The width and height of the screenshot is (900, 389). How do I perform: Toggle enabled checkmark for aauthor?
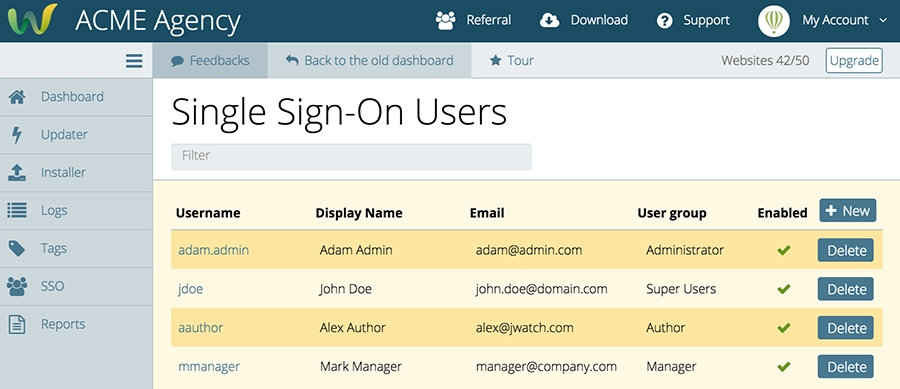click(x=783, y=328)
